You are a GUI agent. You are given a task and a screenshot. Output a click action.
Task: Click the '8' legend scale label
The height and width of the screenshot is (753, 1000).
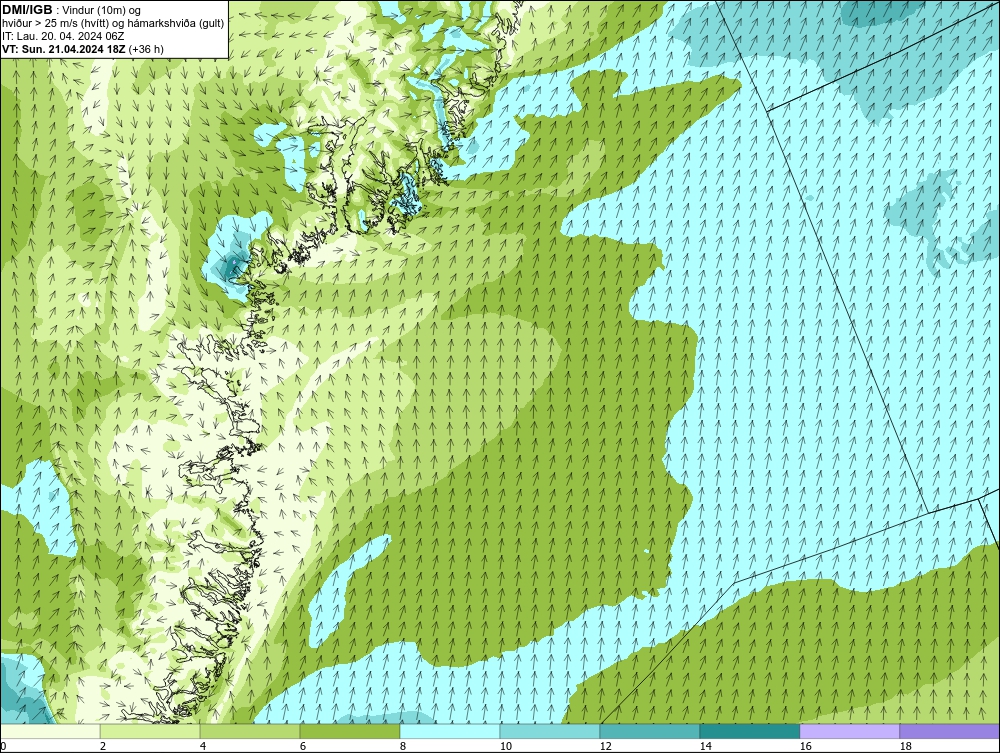pyautogui.click(x=402, y=746)
